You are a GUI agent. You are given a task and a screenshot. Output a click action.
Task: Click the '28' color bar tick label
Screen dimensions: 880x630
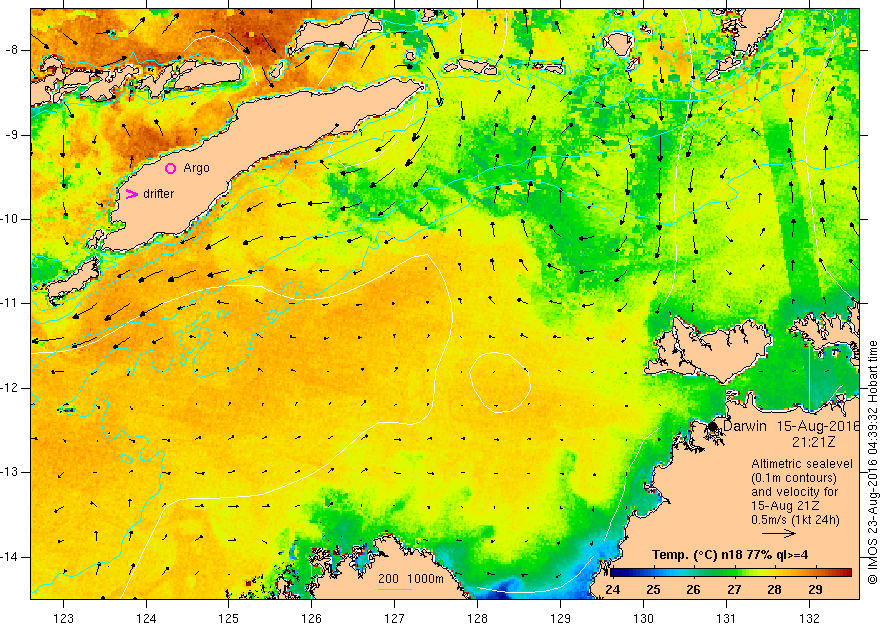point(774,590)
